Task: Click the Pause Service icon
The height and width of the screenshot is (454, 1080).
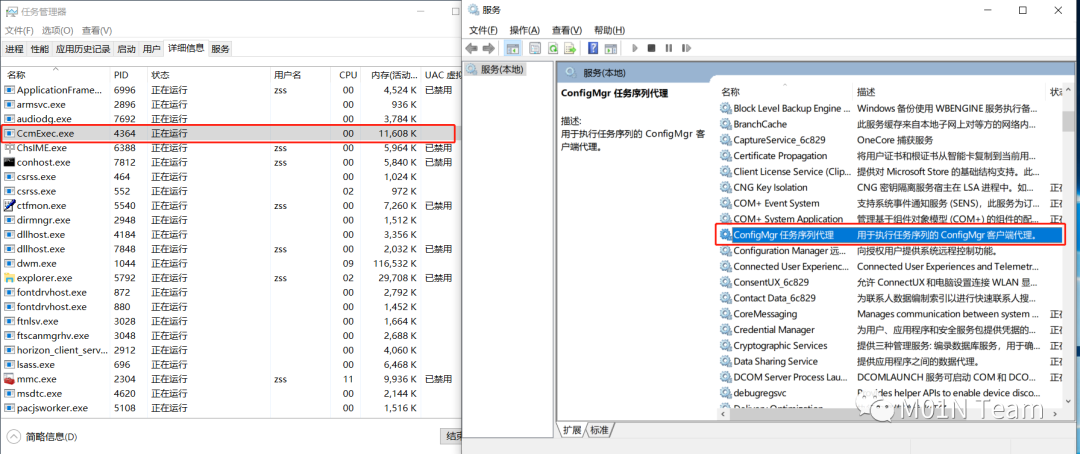Action: [x=668, y=48]
